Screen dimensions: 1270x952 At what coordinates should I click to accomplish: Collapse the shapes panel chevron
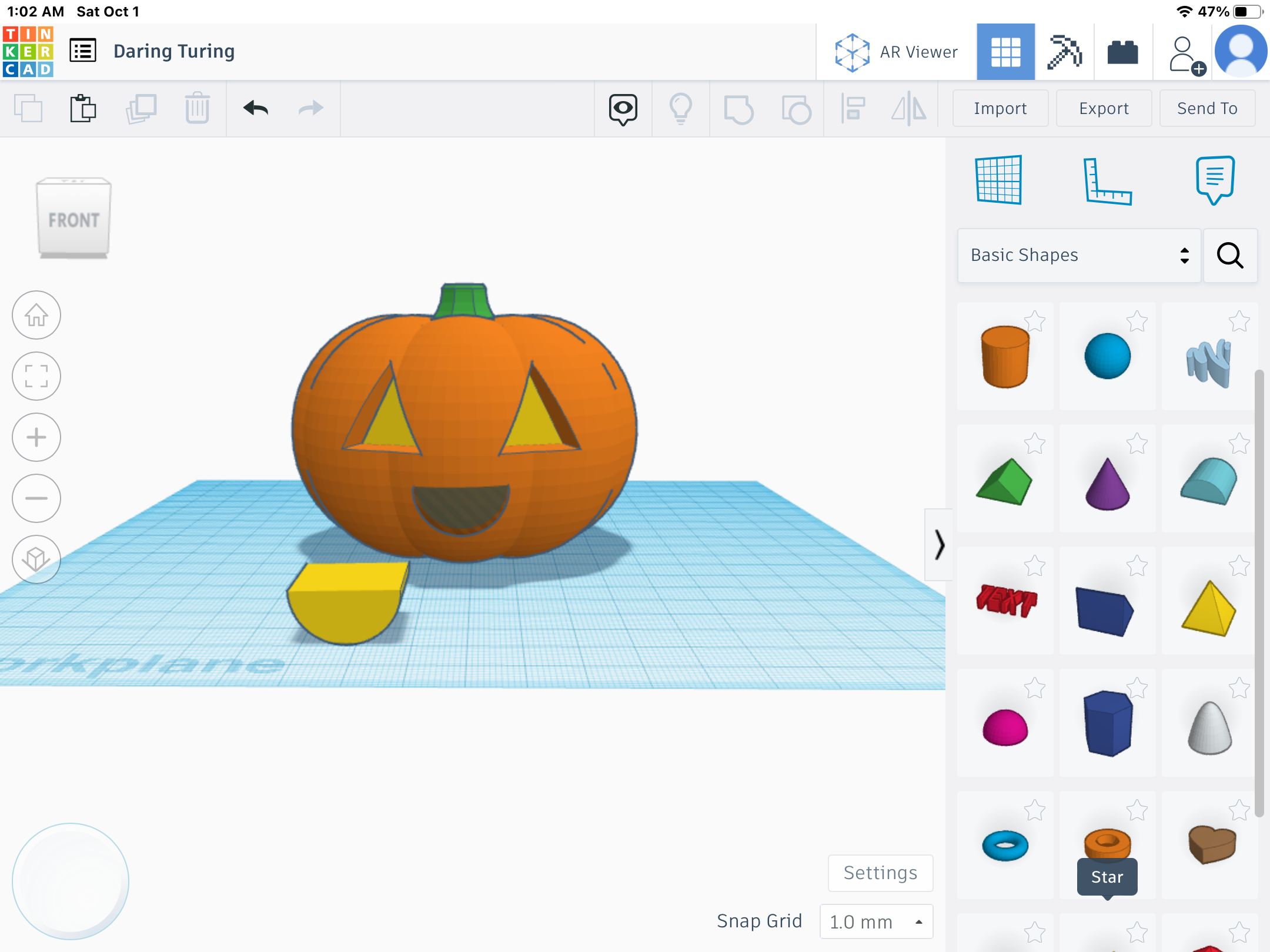[x=939, y=545]
